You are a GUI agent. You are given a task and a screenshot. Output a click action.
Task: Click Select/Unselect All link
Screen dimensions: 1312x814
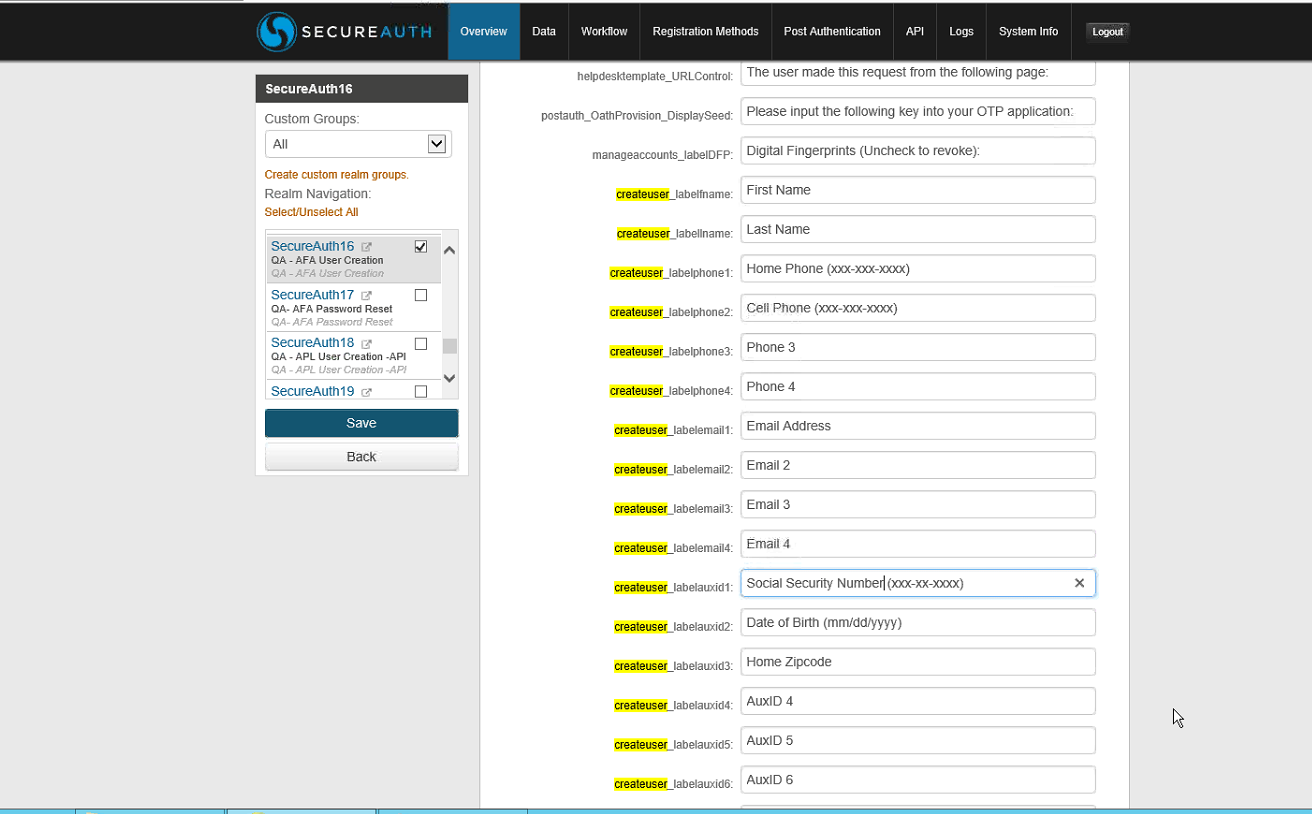311,212
